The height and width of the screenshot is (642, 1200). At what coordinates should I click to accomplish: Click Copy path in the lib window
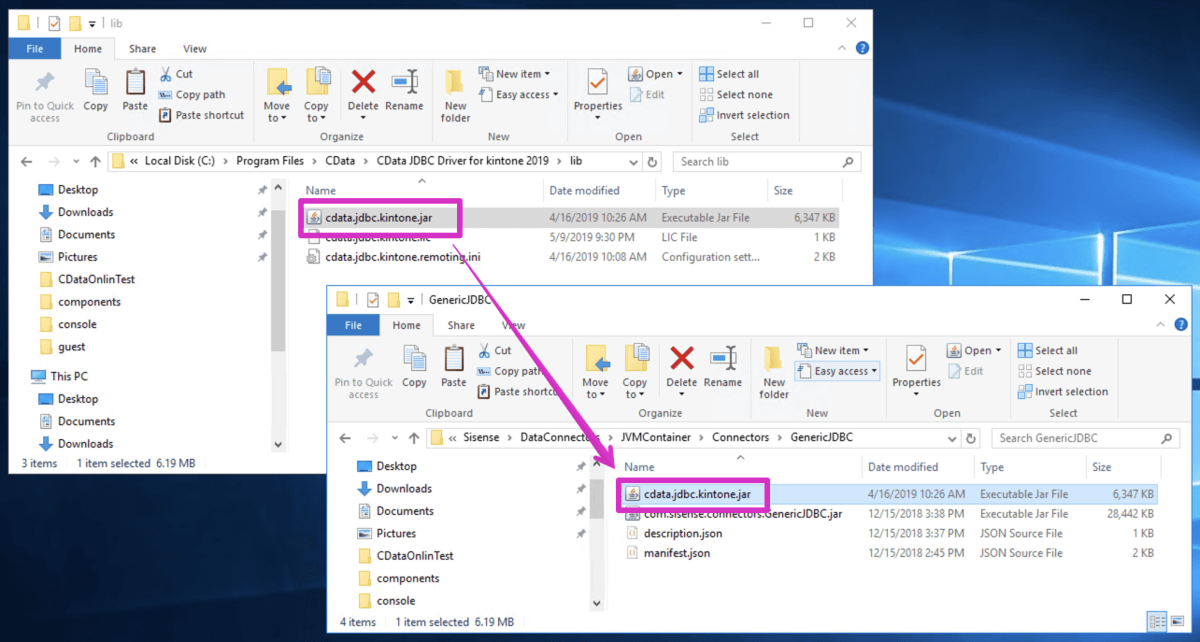coord(192,95)
